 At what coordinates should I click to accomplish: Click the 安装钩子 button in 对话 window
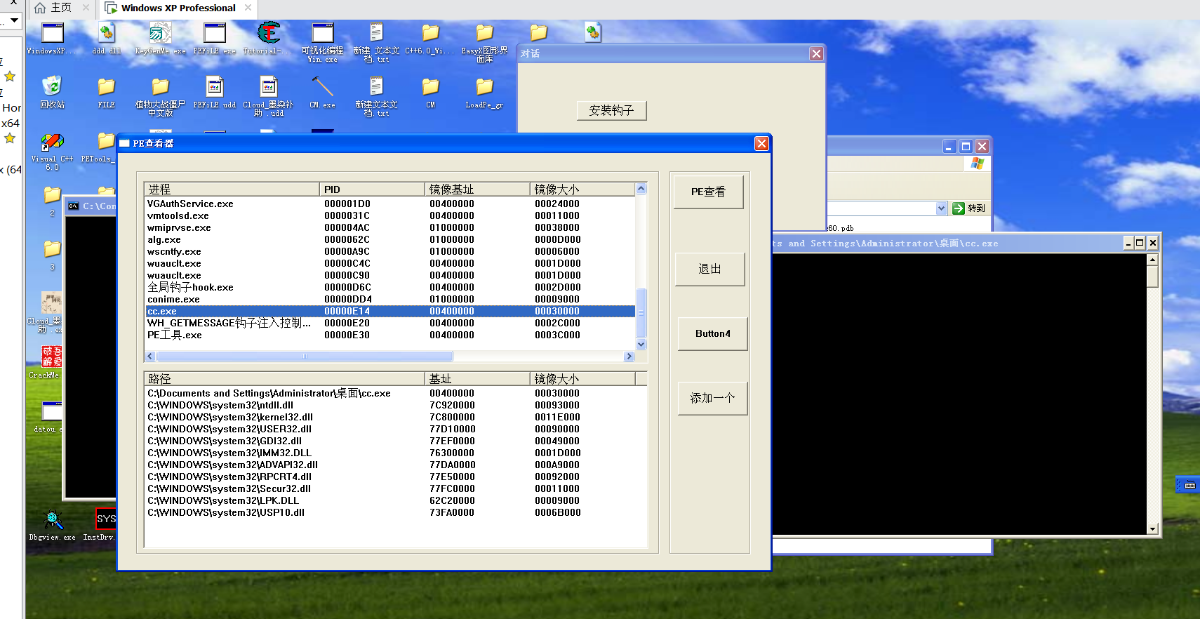pos(613,110)
